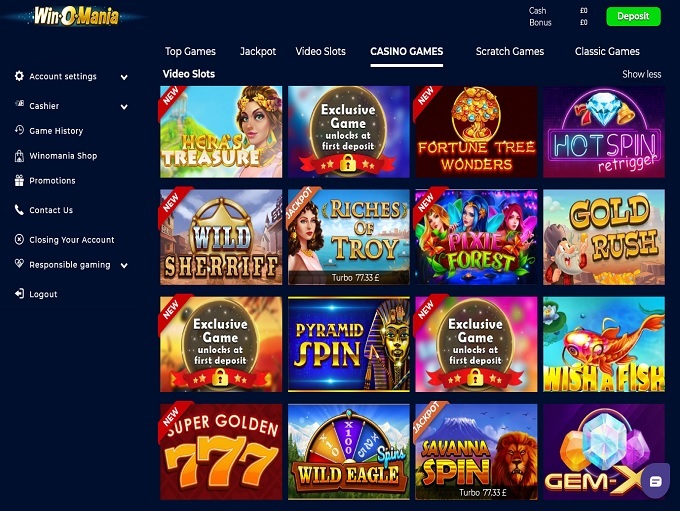
Task: Open the live chat bubble icon
Action: click(x=655, y=481)
